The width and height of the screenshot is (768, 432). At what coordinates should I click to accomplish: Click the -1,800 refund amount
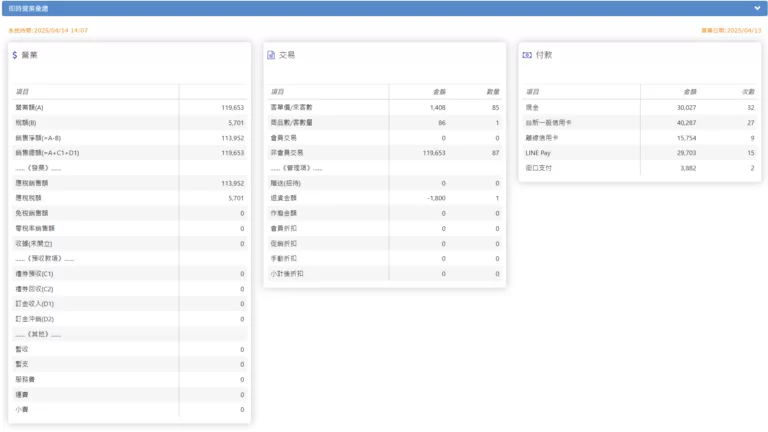[x=436, y=198]
